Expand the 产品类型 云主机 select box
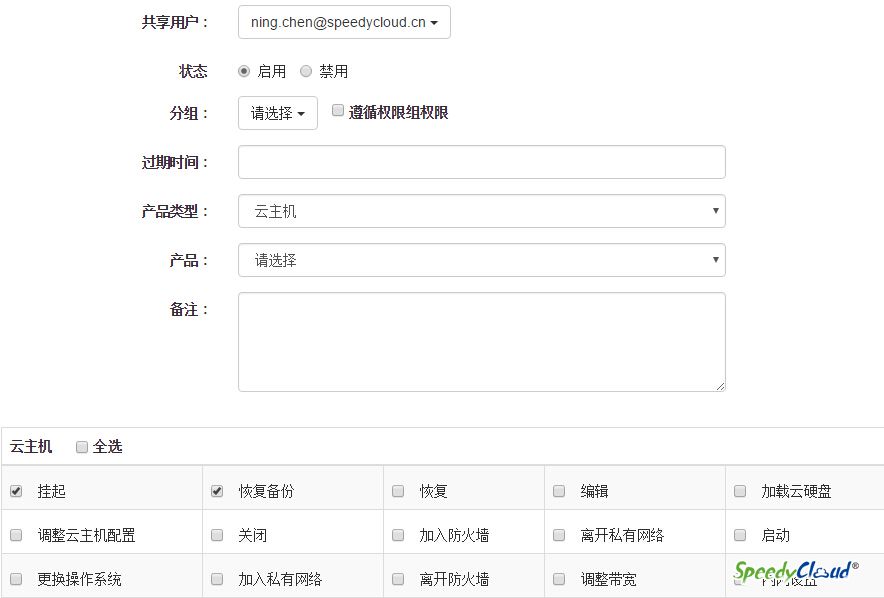The height and width of the screenshot is (598, 884). pos(481,211)
